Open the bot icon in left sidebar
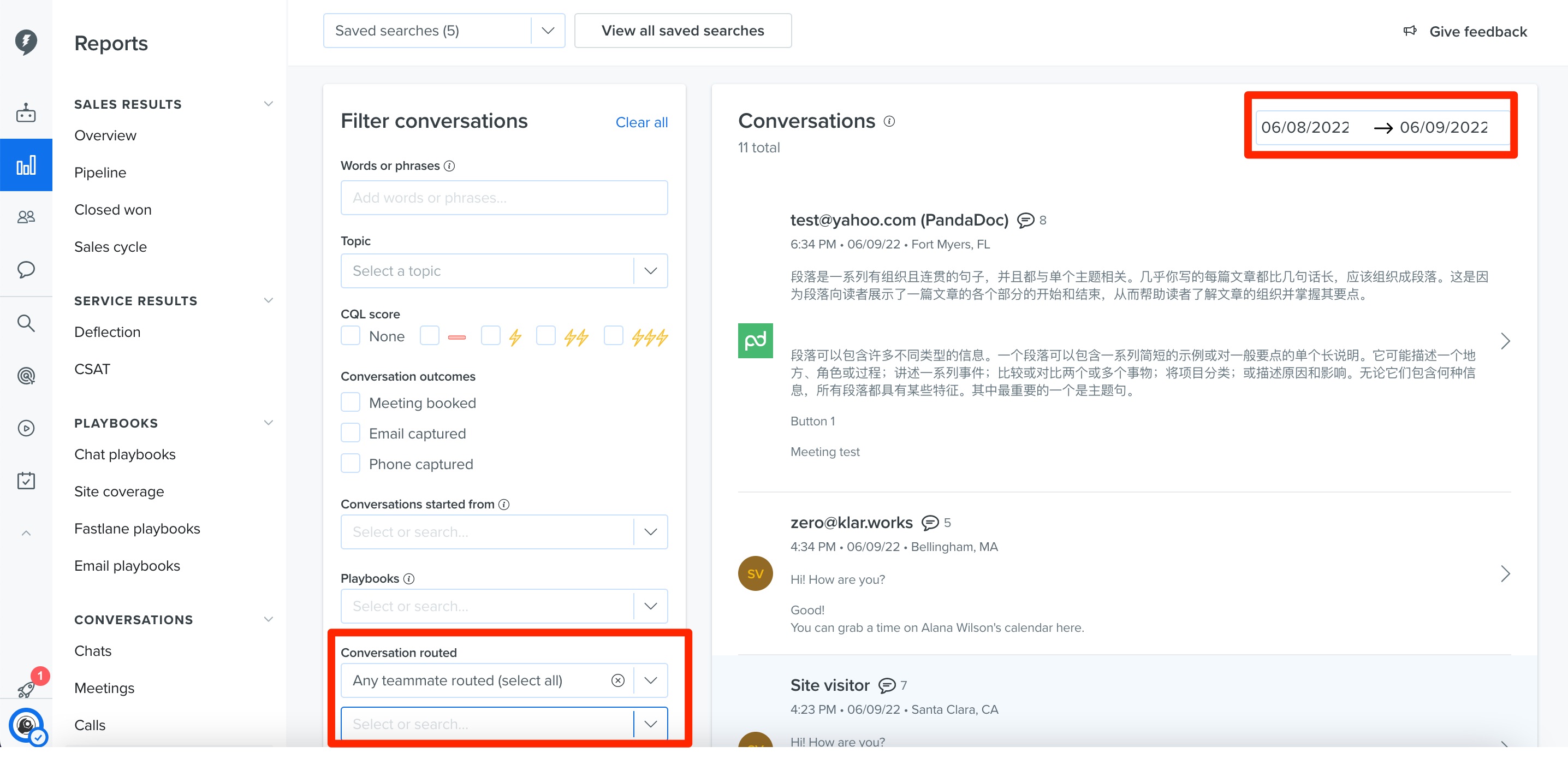 tap(26, 112)
